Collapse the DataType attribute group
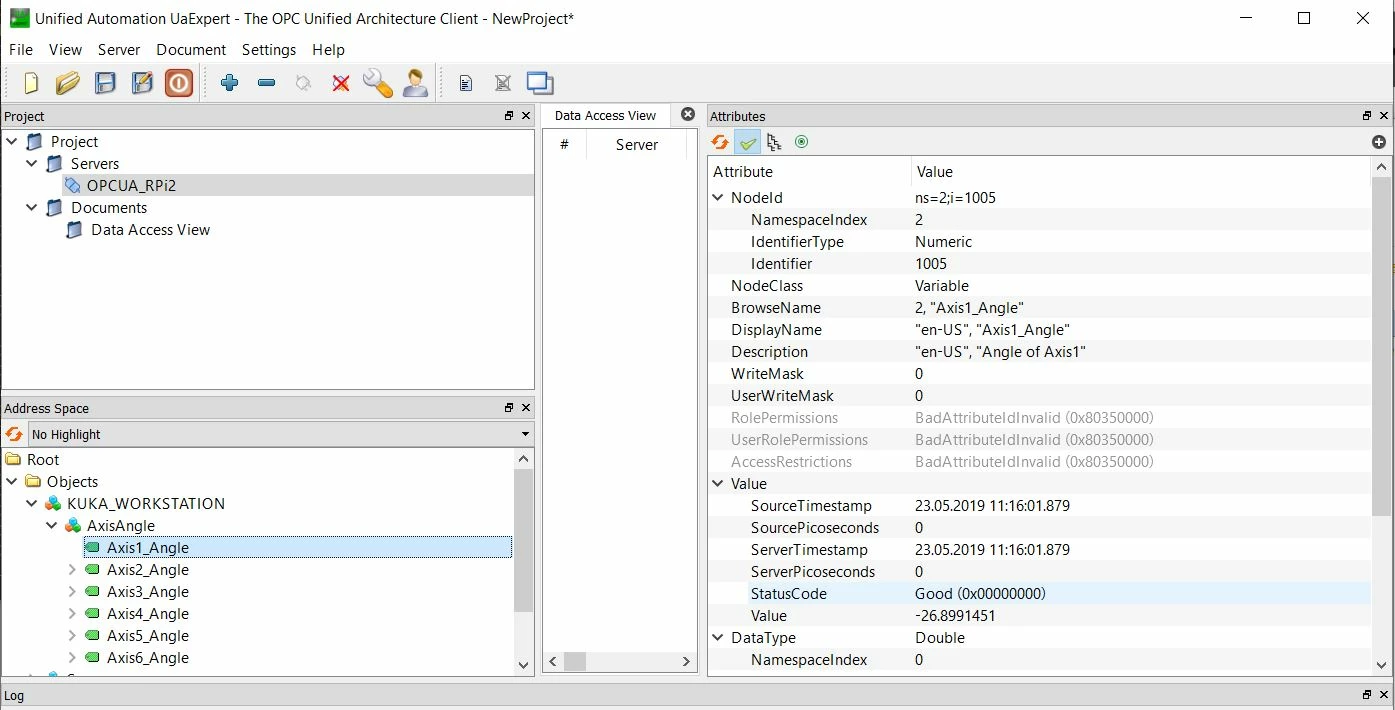Screen dimensions: 1395x710 717,638
